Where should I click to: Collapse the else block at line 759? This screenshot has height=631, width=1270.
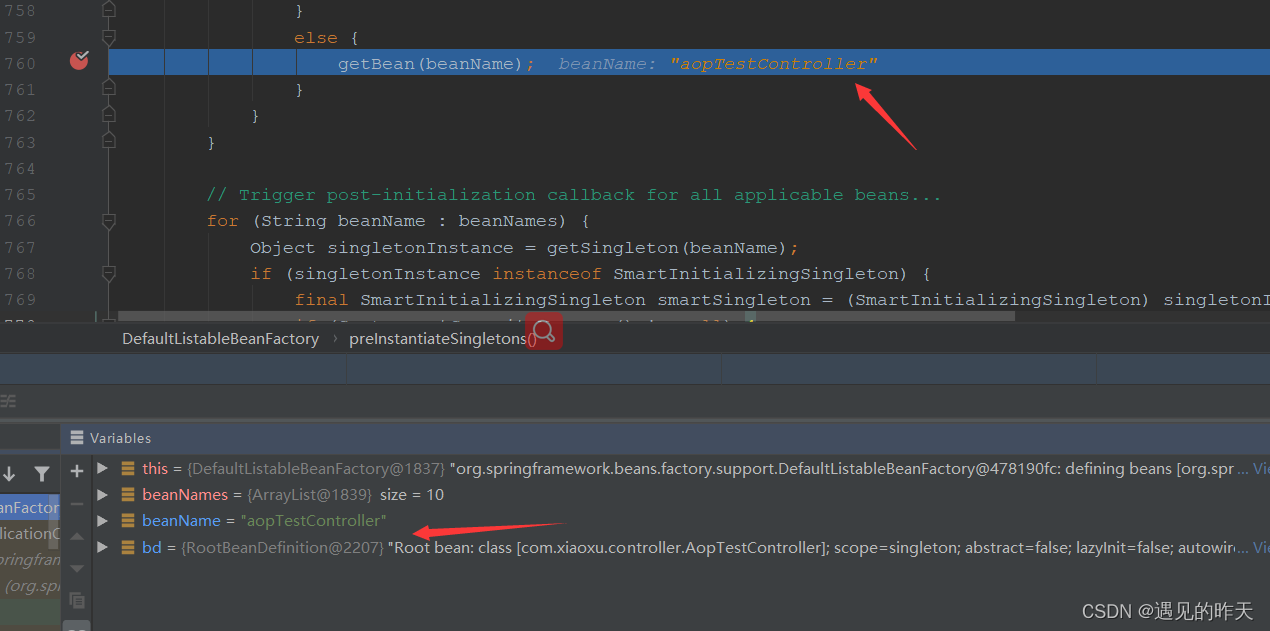(x=109, y=38)
